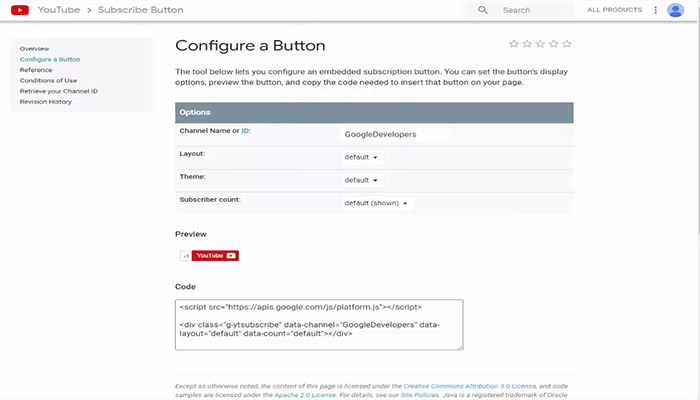Rate the page three stars

coord(541,44)
